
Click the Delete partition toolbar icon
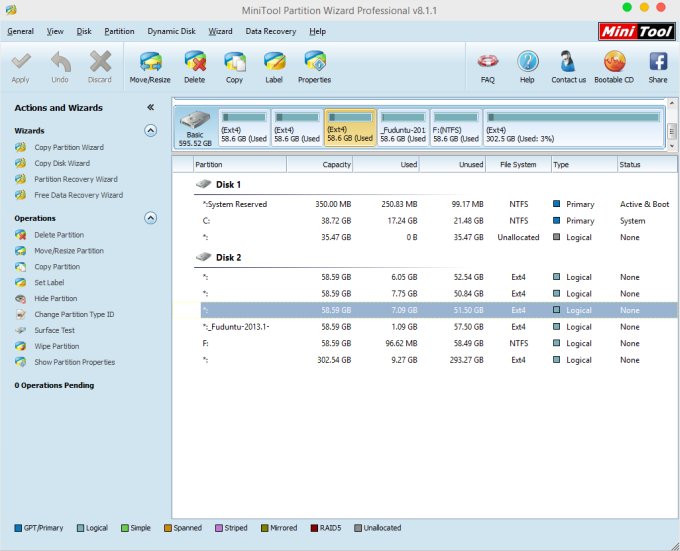[195, 62]
